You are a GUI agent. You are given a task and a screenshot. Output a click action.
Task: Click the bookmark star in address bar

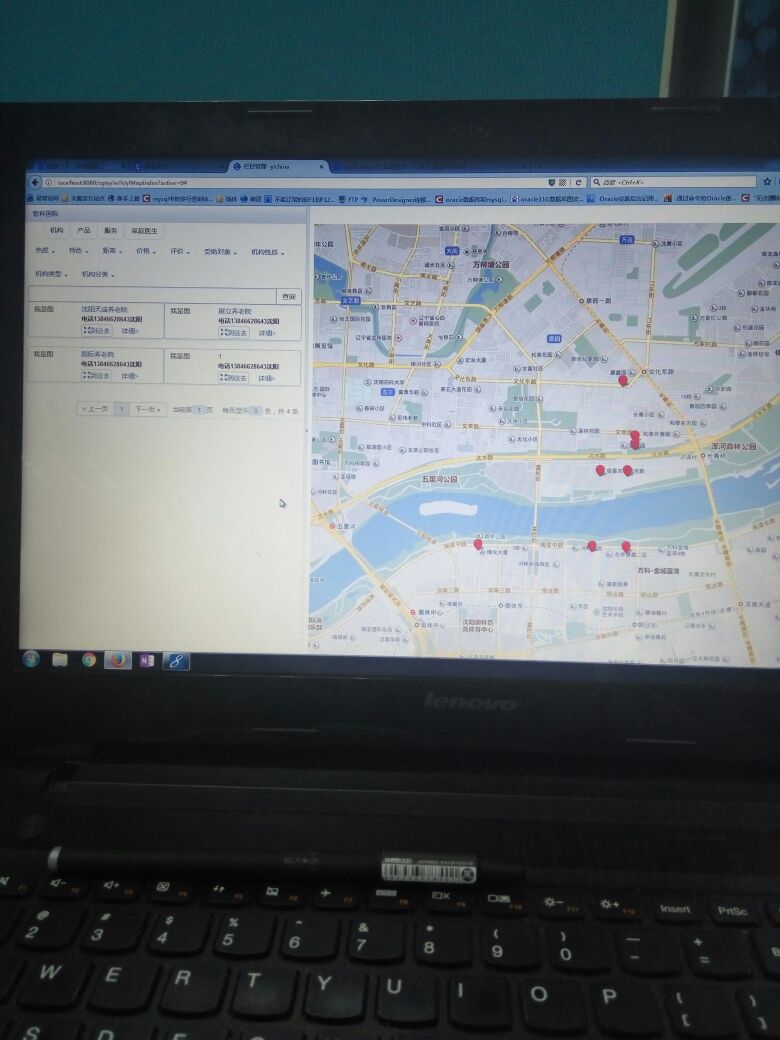coord(767,182)
